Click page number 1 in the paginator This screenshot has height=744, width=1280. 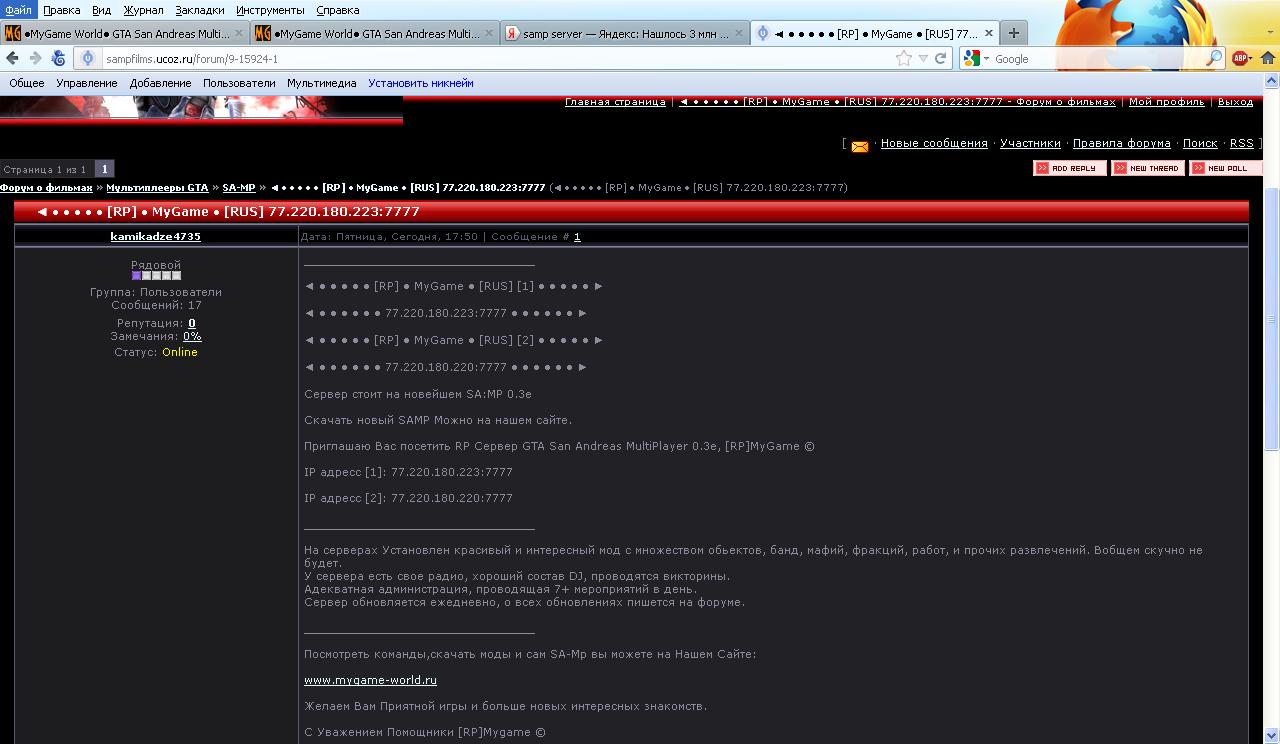104,169
